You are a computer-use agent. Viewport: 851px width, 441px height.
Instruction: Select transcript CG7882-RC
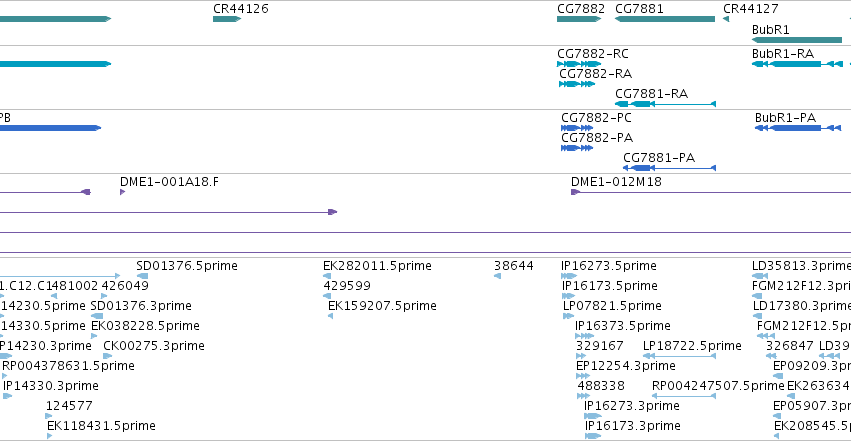pos(579,64)
